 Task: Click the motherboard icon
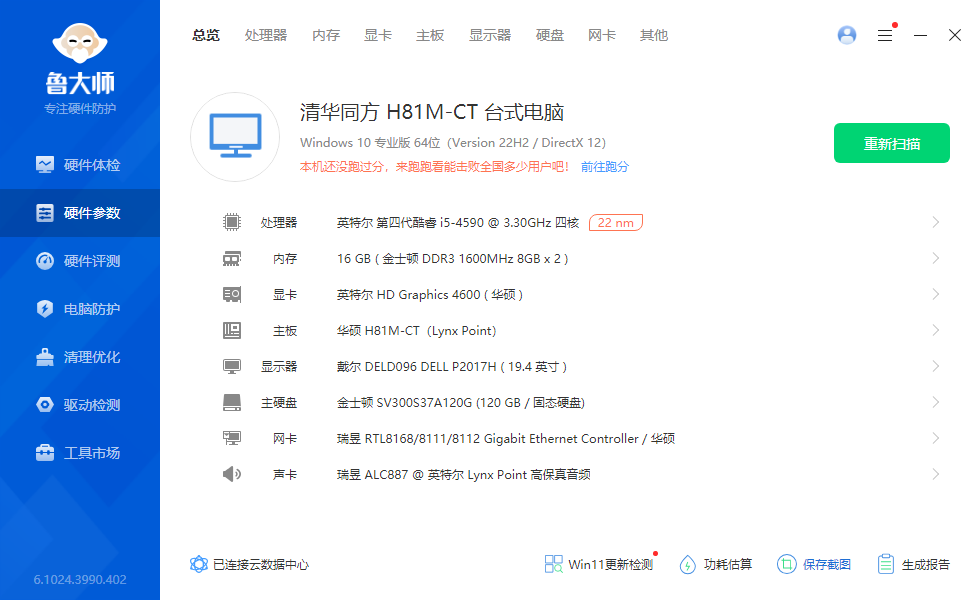click(x=232, y=330)
